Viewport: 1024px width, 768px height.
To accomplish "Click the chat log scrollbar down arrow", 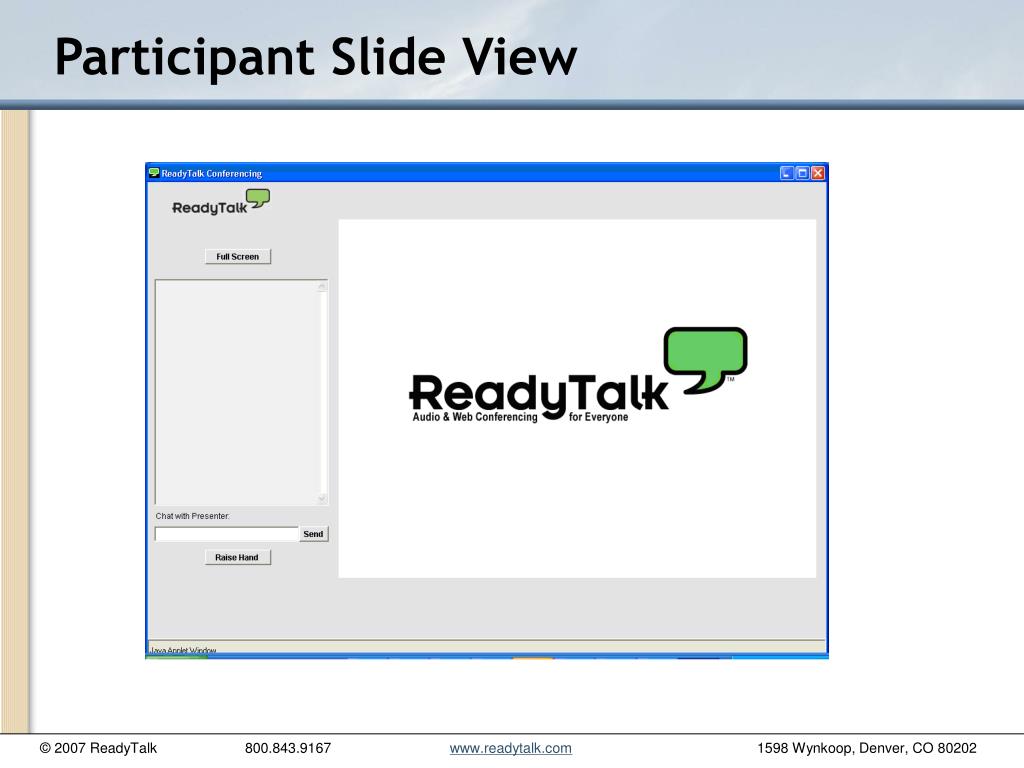I will pos(322,499).
